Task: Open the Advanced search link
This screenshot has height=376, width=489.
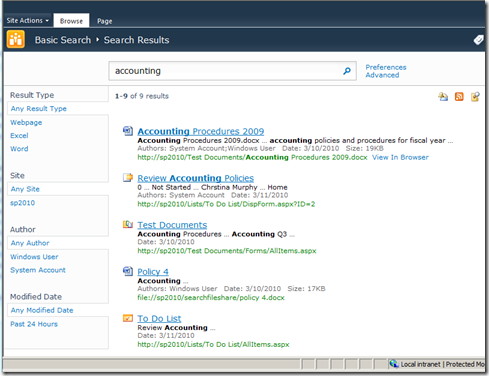Action: click(382, 75)
